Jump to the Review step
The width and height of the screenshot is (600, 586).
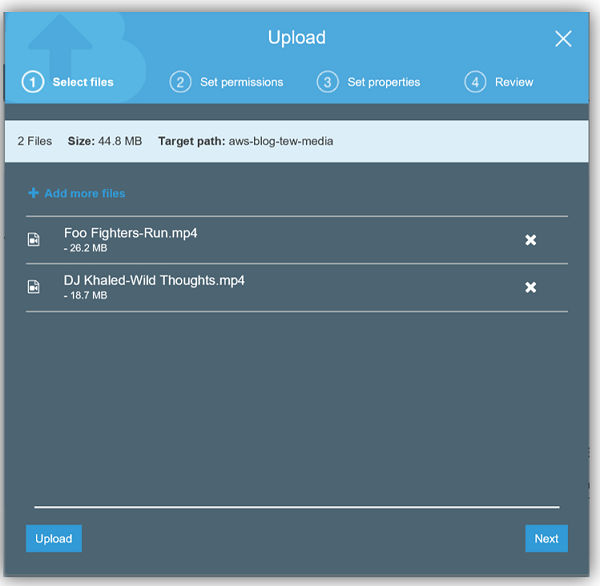coord(513,82)
